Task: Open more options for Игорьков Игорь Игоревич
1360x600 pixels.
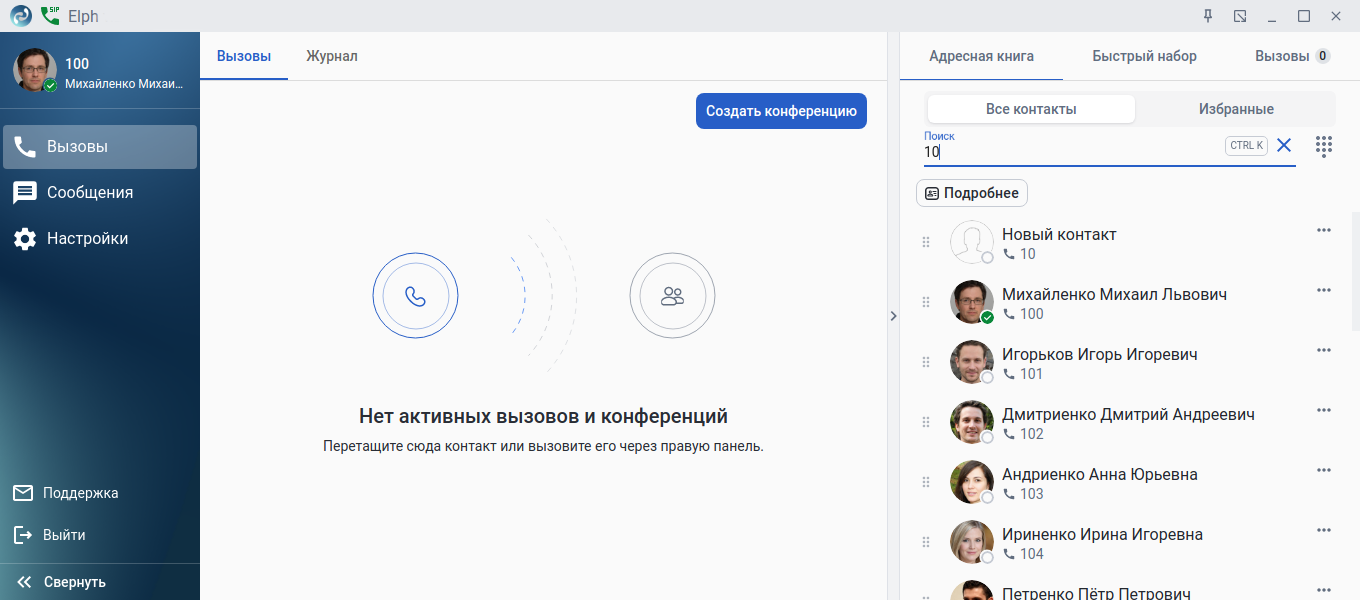Action: [1324, 350]
